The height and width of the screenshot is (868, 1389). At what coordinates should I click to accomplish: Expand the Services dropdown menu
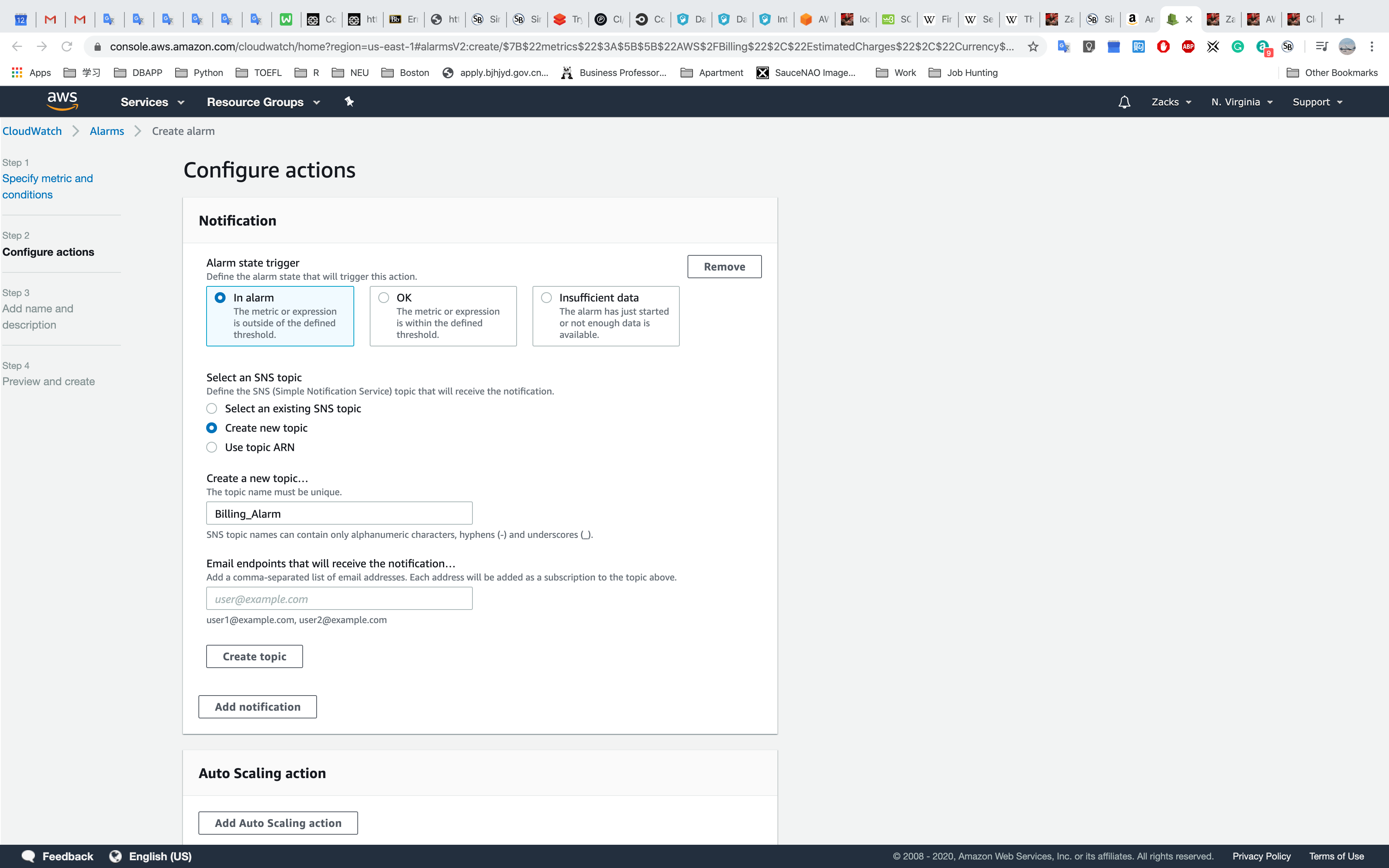click(x=152, y=102)
